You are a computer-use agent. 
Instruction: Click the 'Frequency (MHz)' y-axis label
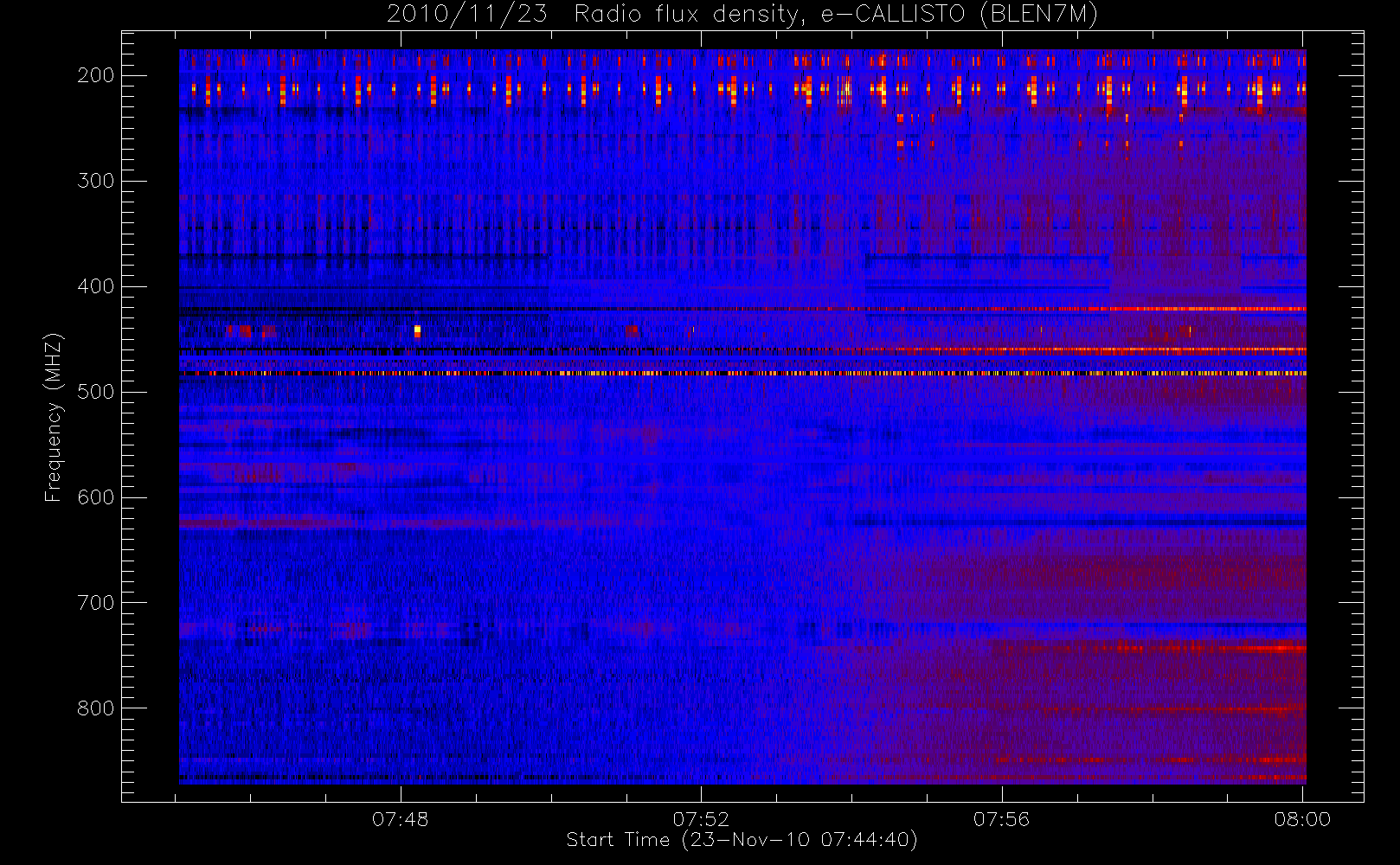[x=54, y=417]
